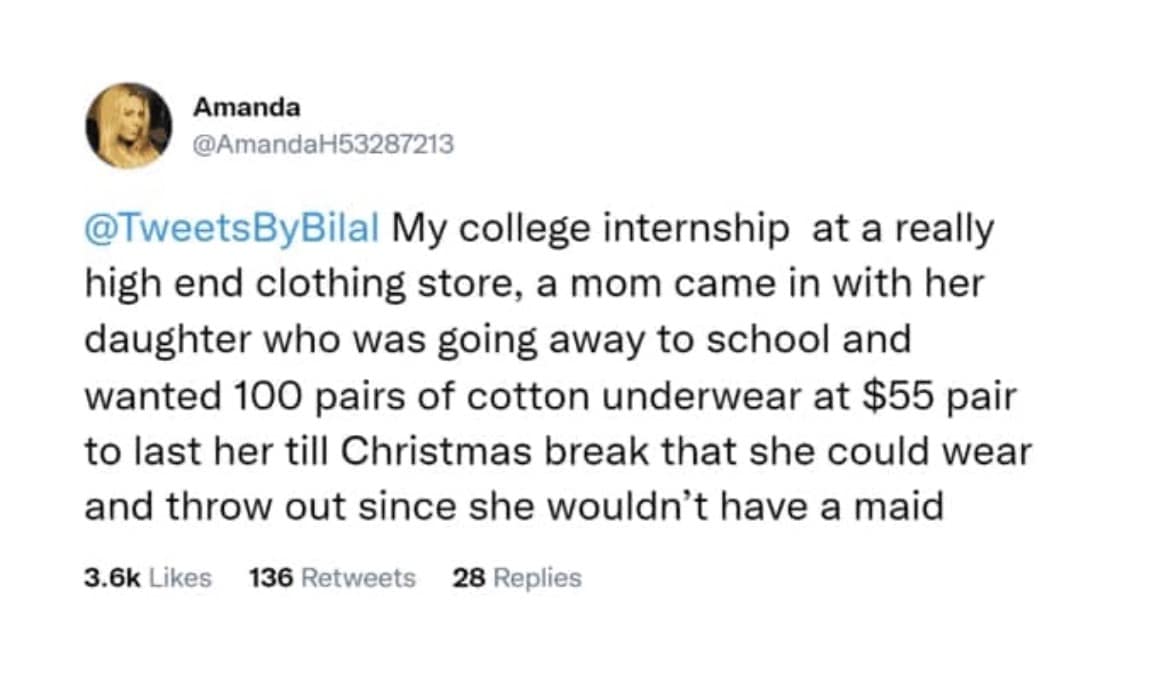Open the Retweets label
The image size is (1176, 680).
(358, 577)
